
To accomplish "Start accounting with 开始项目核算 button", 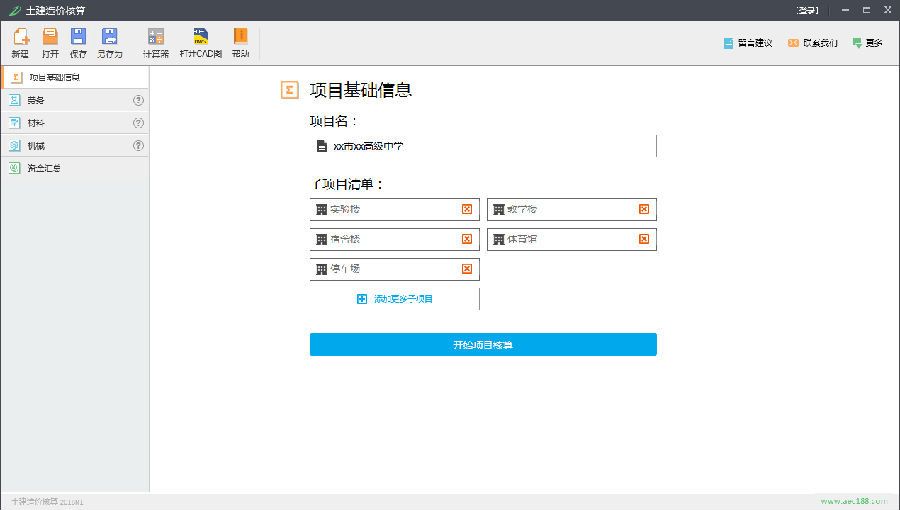I will pos(483,345).
